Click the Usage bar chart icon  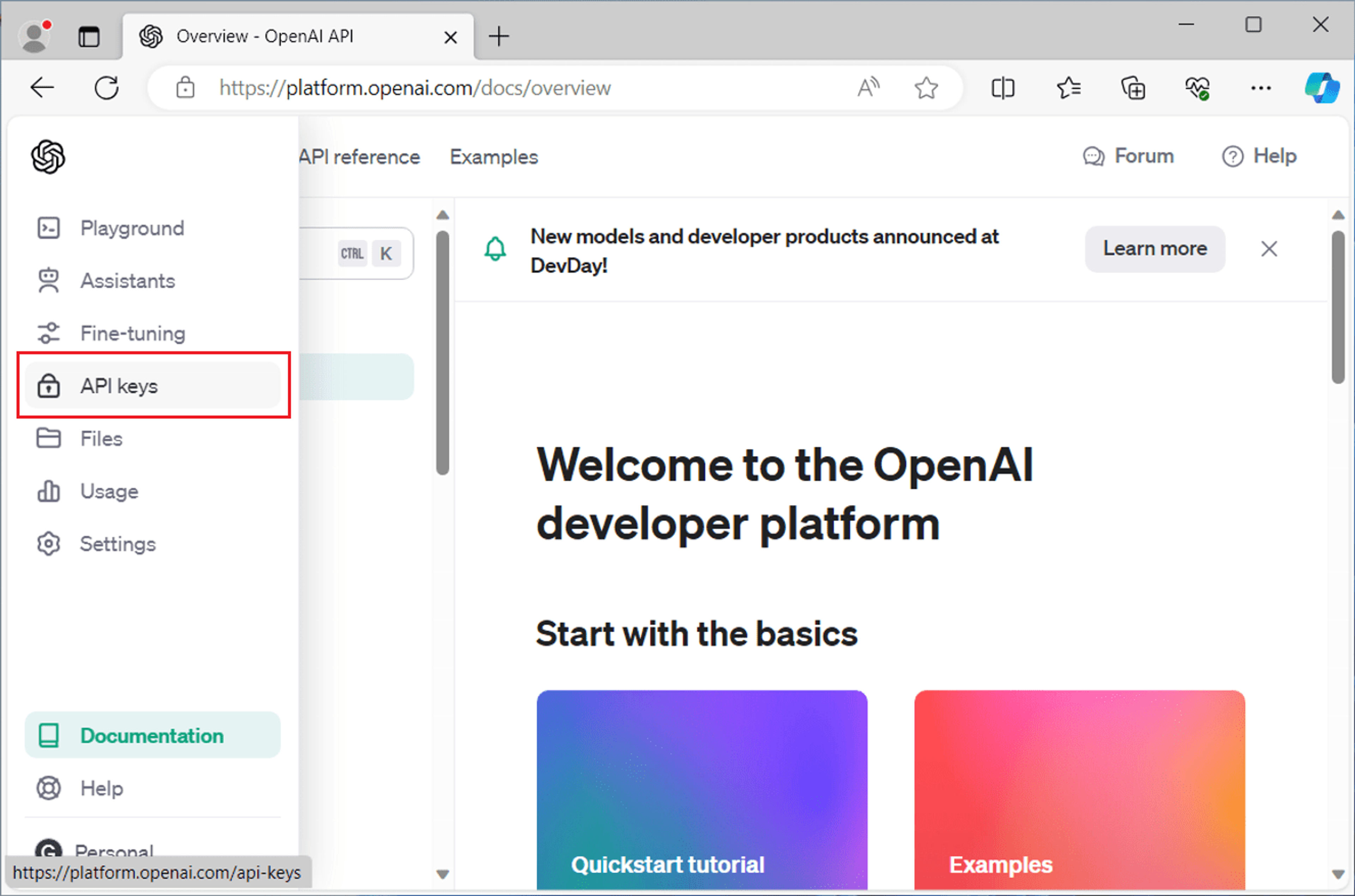click(x=49, y=491)
